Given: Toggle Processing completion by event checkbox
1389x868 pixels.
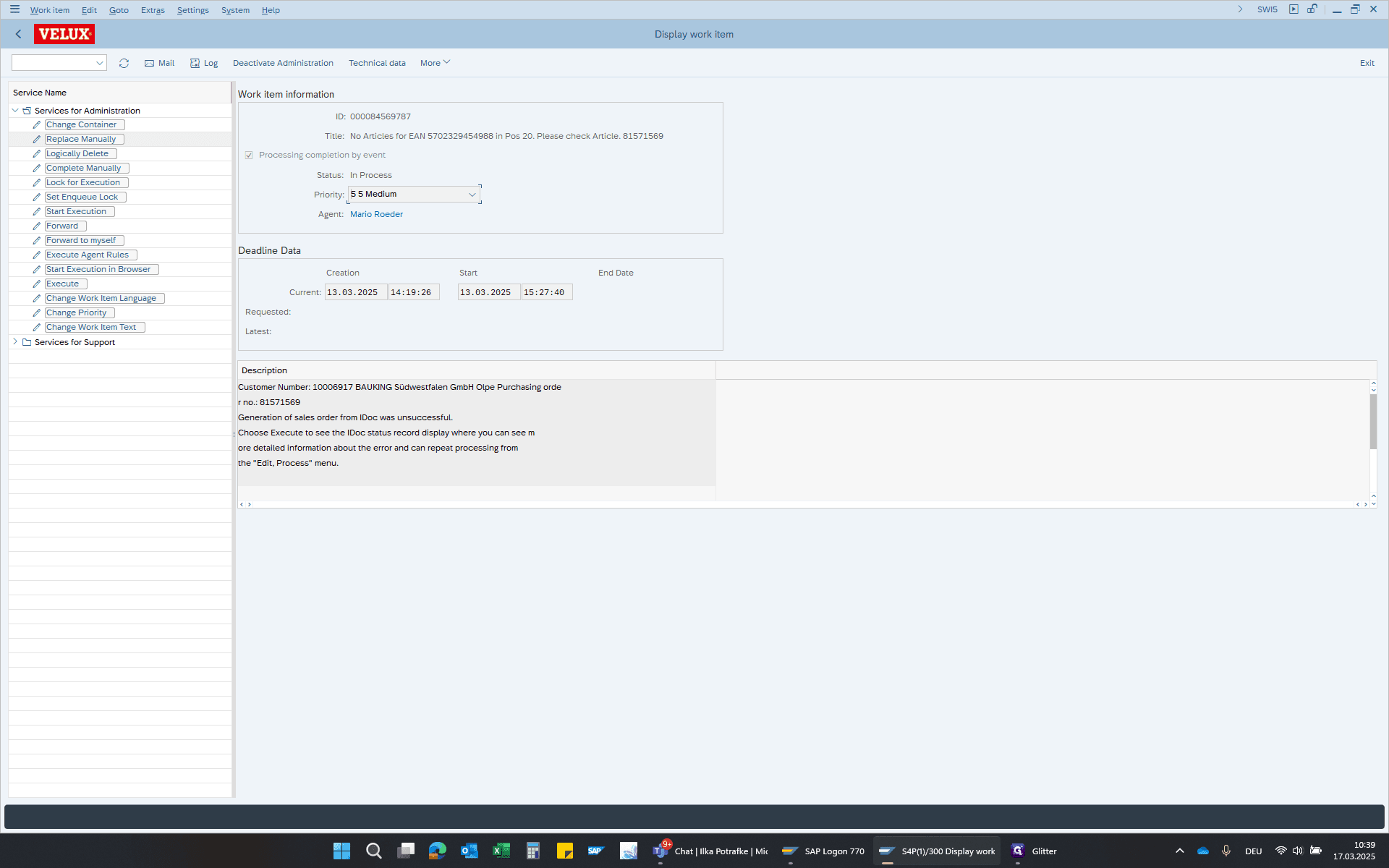Looking at the screenshot, I should coord(249,155).
